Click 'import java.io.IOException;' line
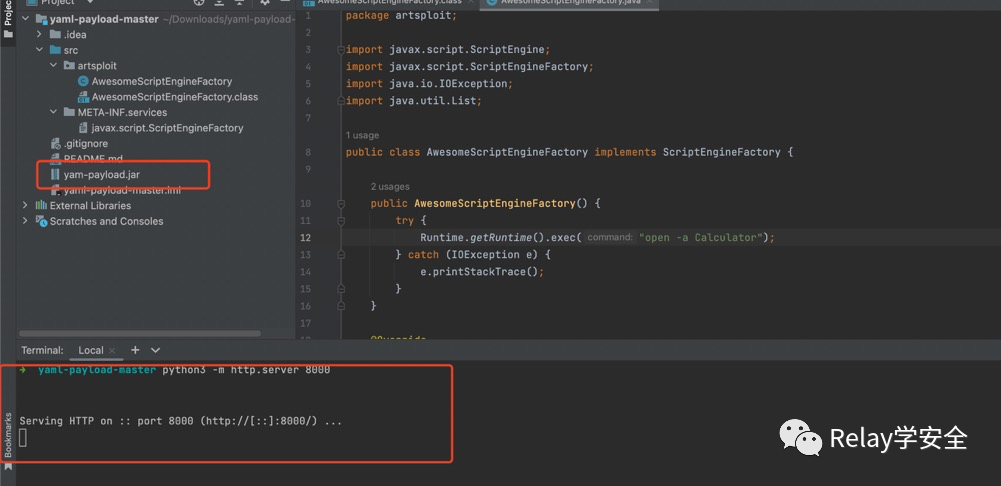 coord(430,84)
